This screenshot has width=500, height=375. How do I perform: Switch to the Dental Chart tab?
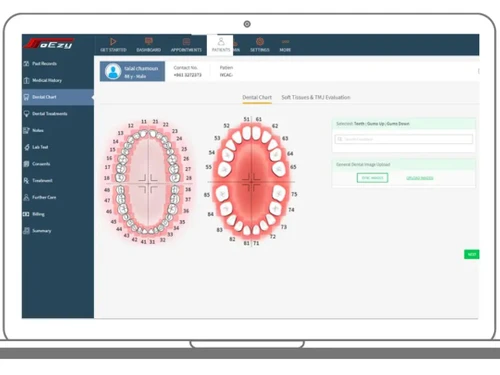[x=257, y=97]
